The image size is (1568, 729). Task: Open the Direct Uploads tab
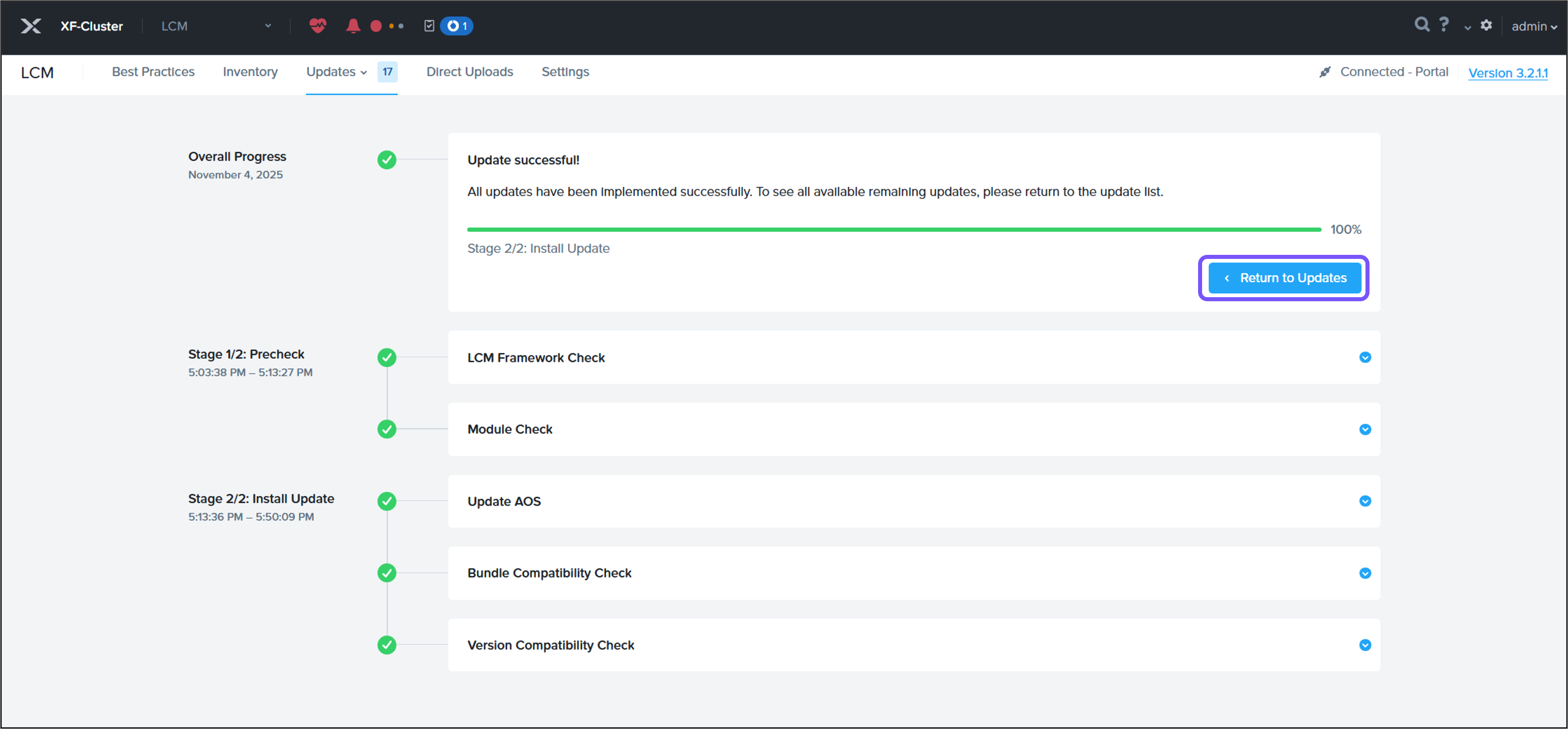click(469, 72)
